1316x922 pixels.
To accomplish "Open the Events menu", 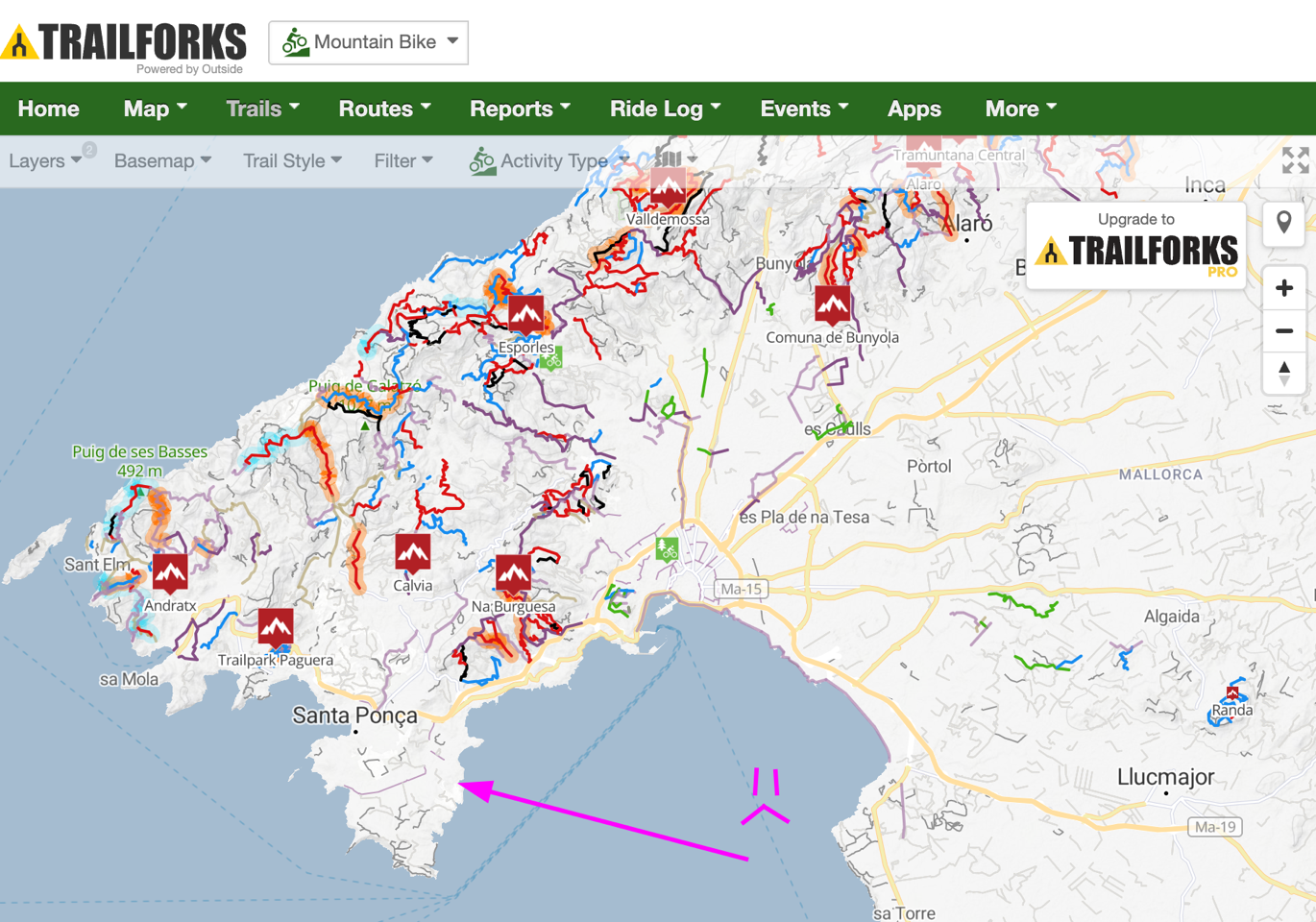I will pyautogui.click(x=804, y=109).
